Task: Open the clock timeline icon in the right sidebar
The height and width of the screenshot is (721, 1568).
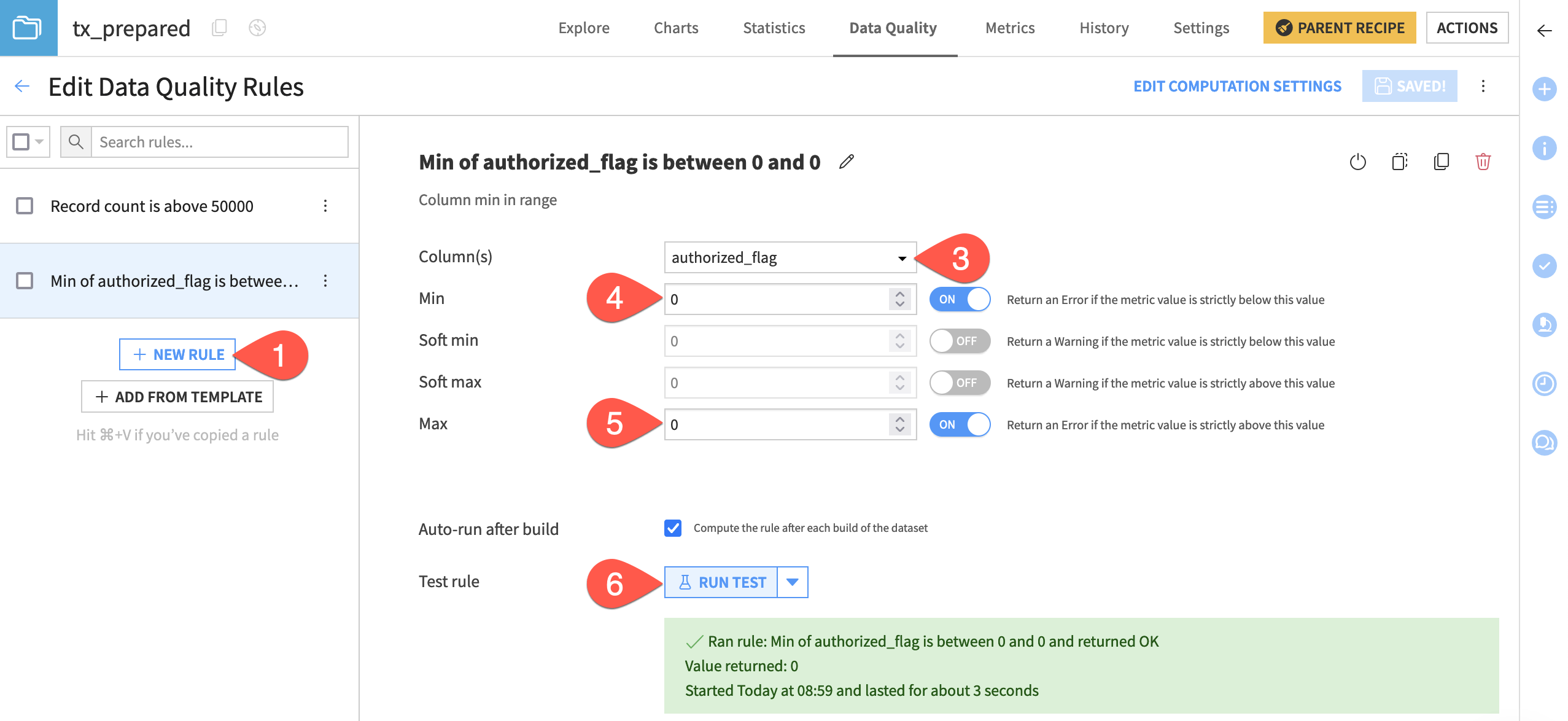Action: (x=1544, y=384)
